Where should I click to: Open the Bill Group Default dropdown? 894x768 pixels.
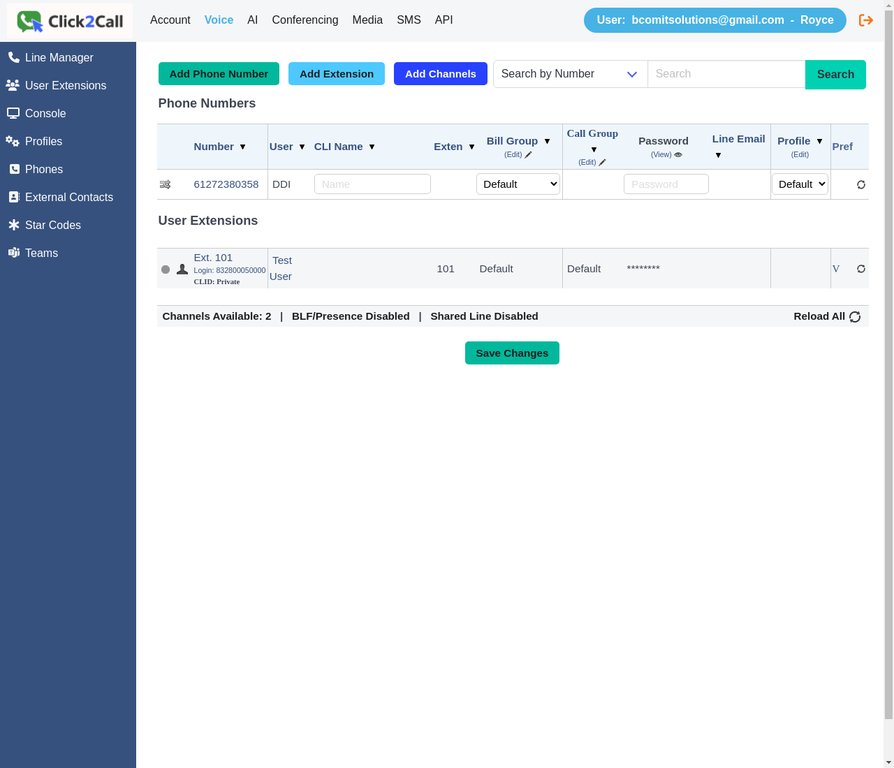518,184
